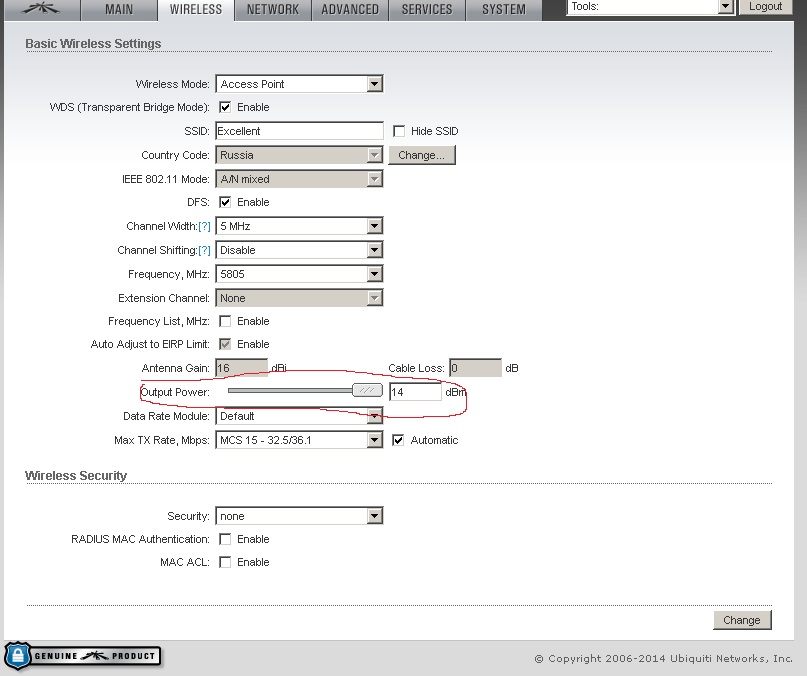Click the Genuine Product badge
Image resolution: width=807 pixels, height=676 pixels.
[x=83, y=656]
